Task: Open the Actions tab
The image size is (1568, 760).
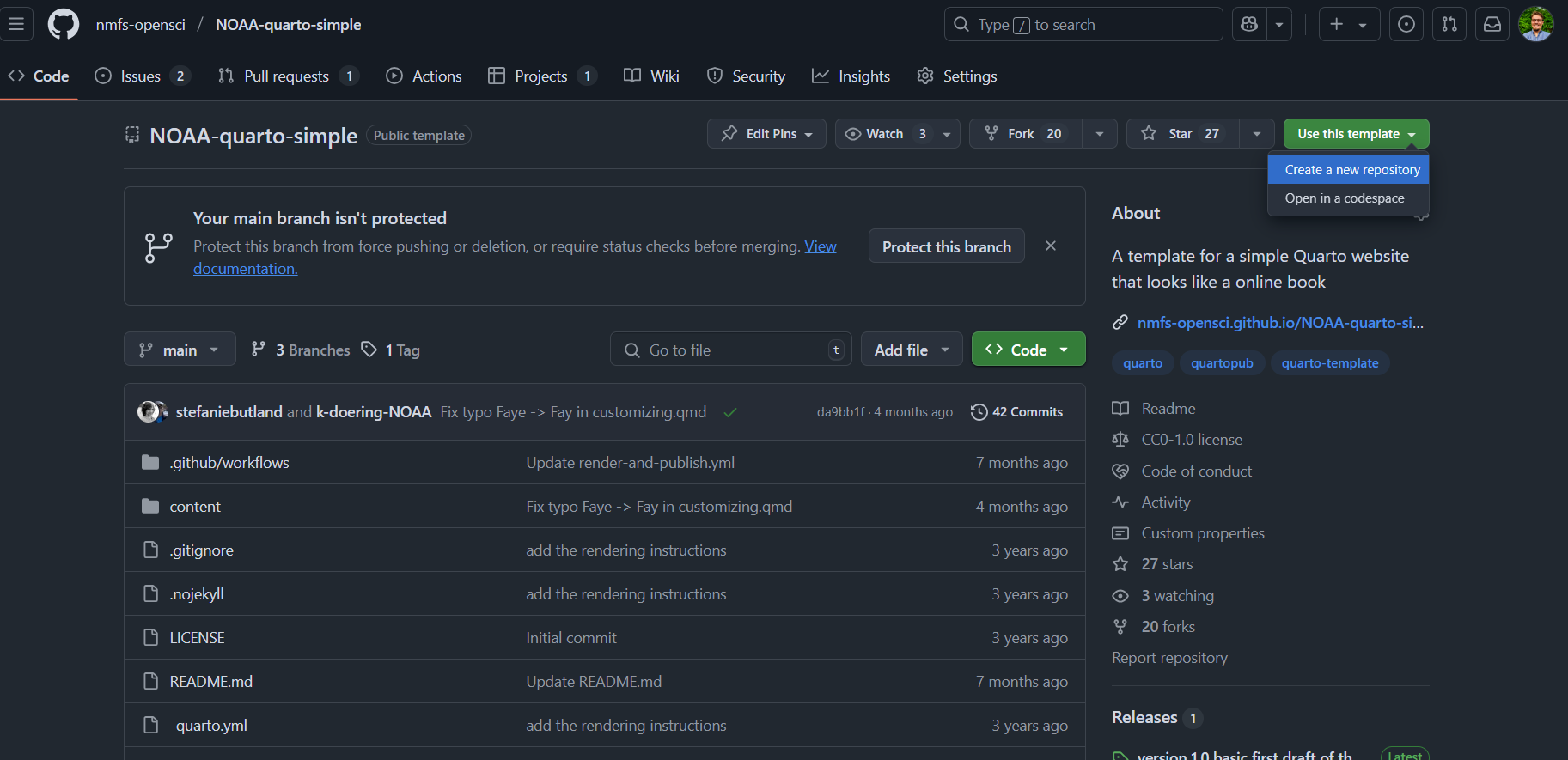Action: (424, 76)
